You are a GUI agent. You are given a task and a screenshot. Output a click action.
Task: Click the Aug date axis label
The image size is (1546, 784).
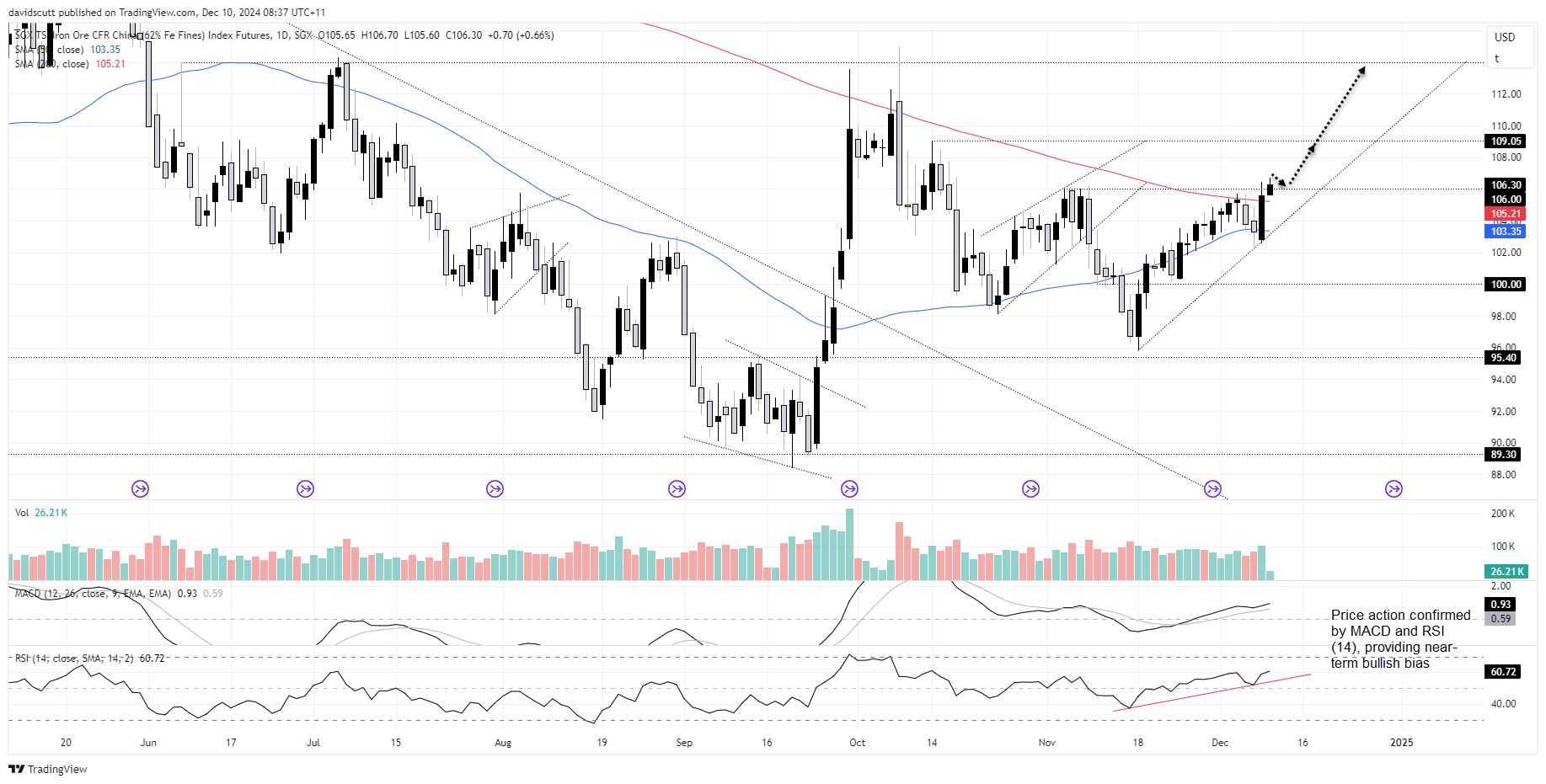(x=503, y=743)
